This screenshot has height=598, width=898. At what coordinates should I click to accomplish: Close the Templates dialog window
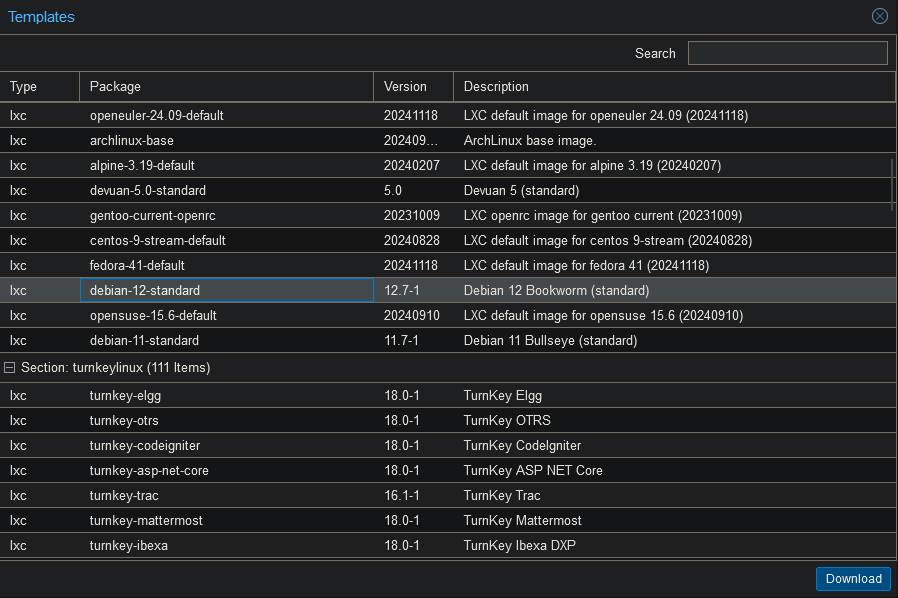click(x=879, y=16)
